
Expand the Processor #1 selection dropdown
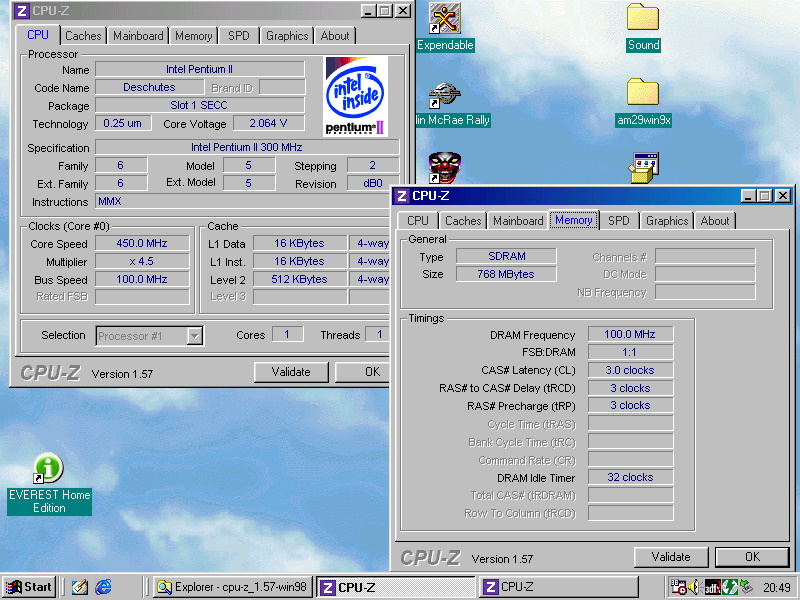click(194, 336)
